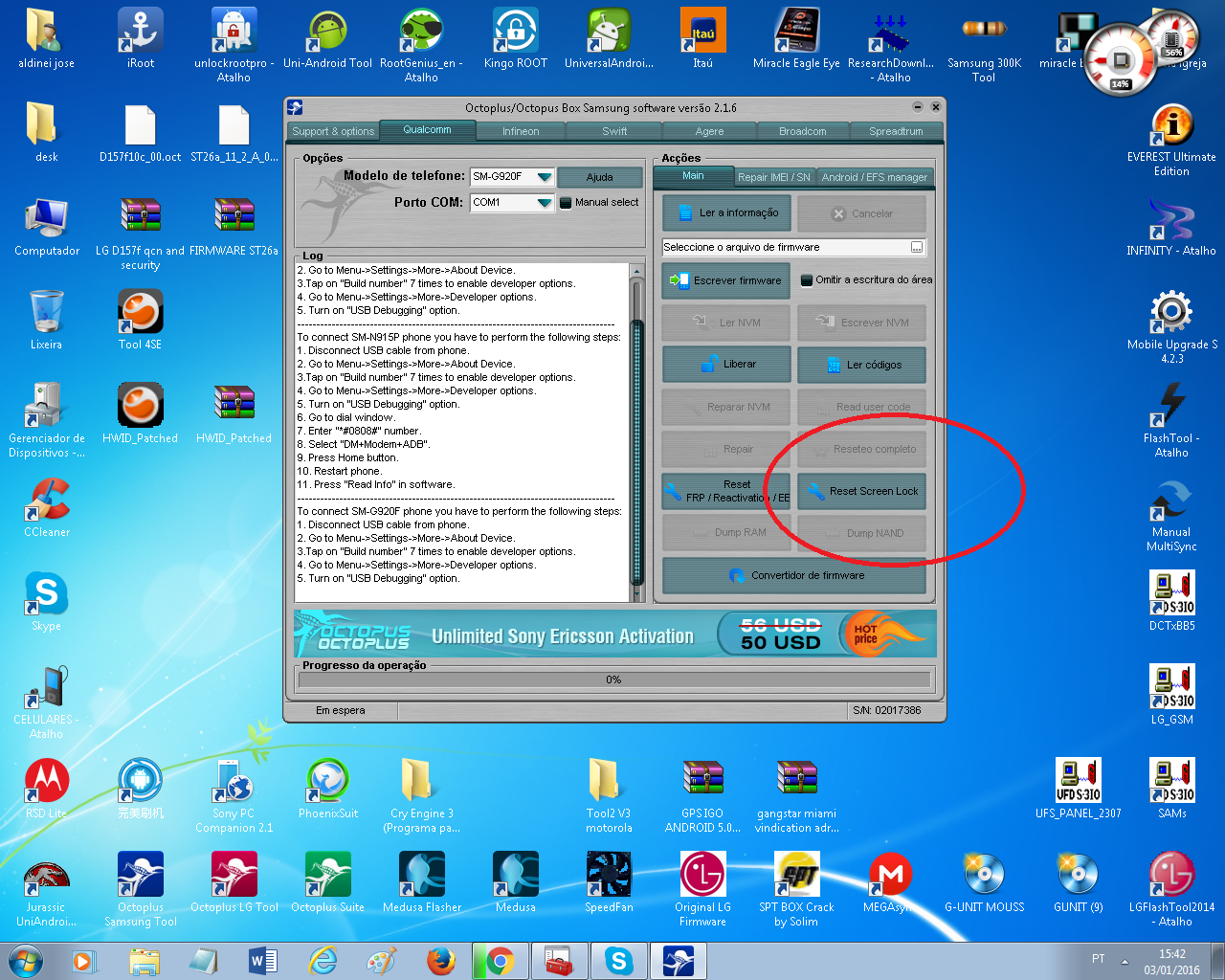Expand the Modelo de telefone dropdown
Viewport: 1225px width, 980px height.
545,177
